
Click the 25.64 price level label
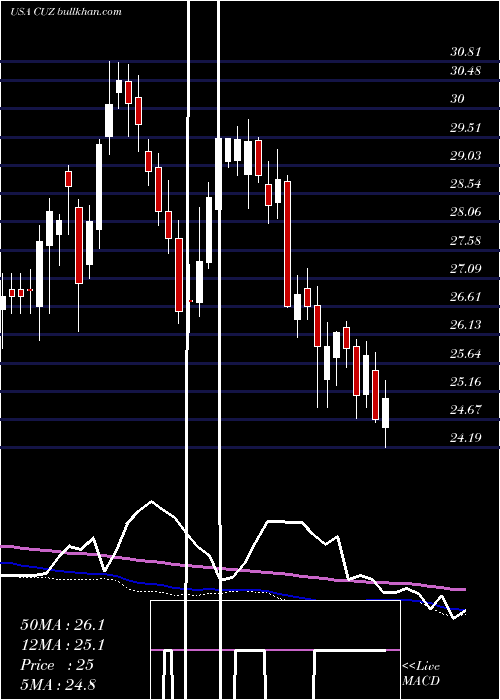tap(466, 354)
